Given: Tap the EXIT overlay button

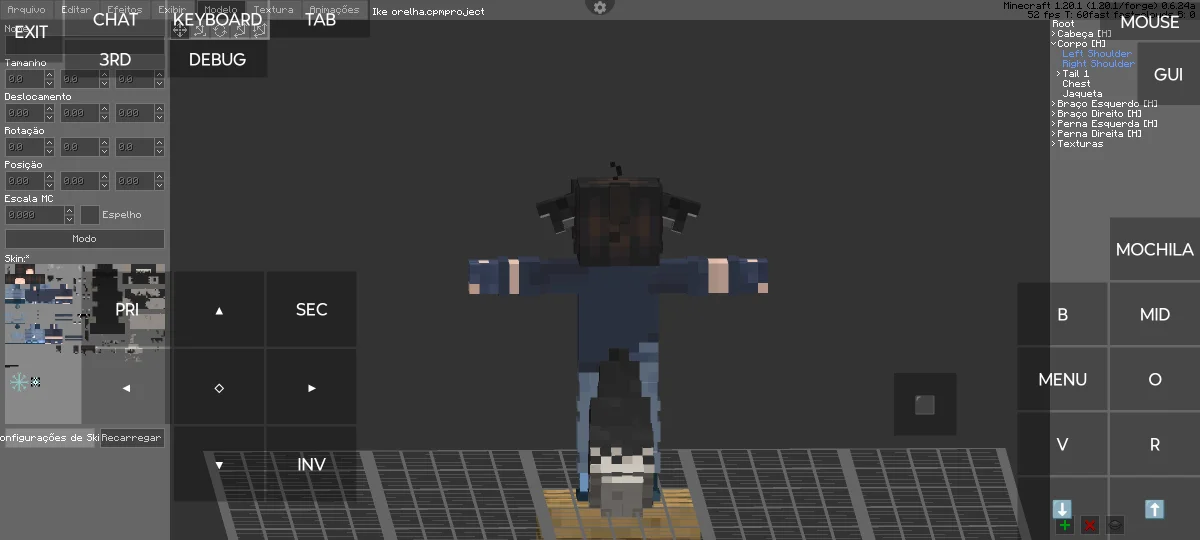Looking at the screenshot, I should click(x=31, y=32).
